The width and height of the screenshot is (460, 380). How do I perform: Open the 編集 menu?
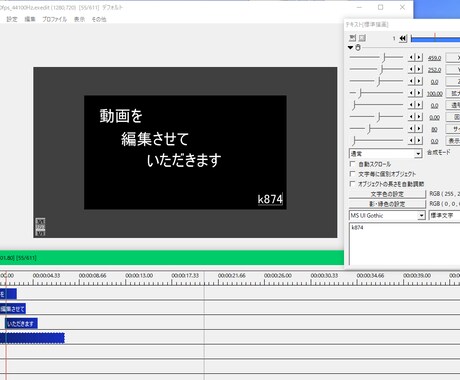tap(30, 19)
